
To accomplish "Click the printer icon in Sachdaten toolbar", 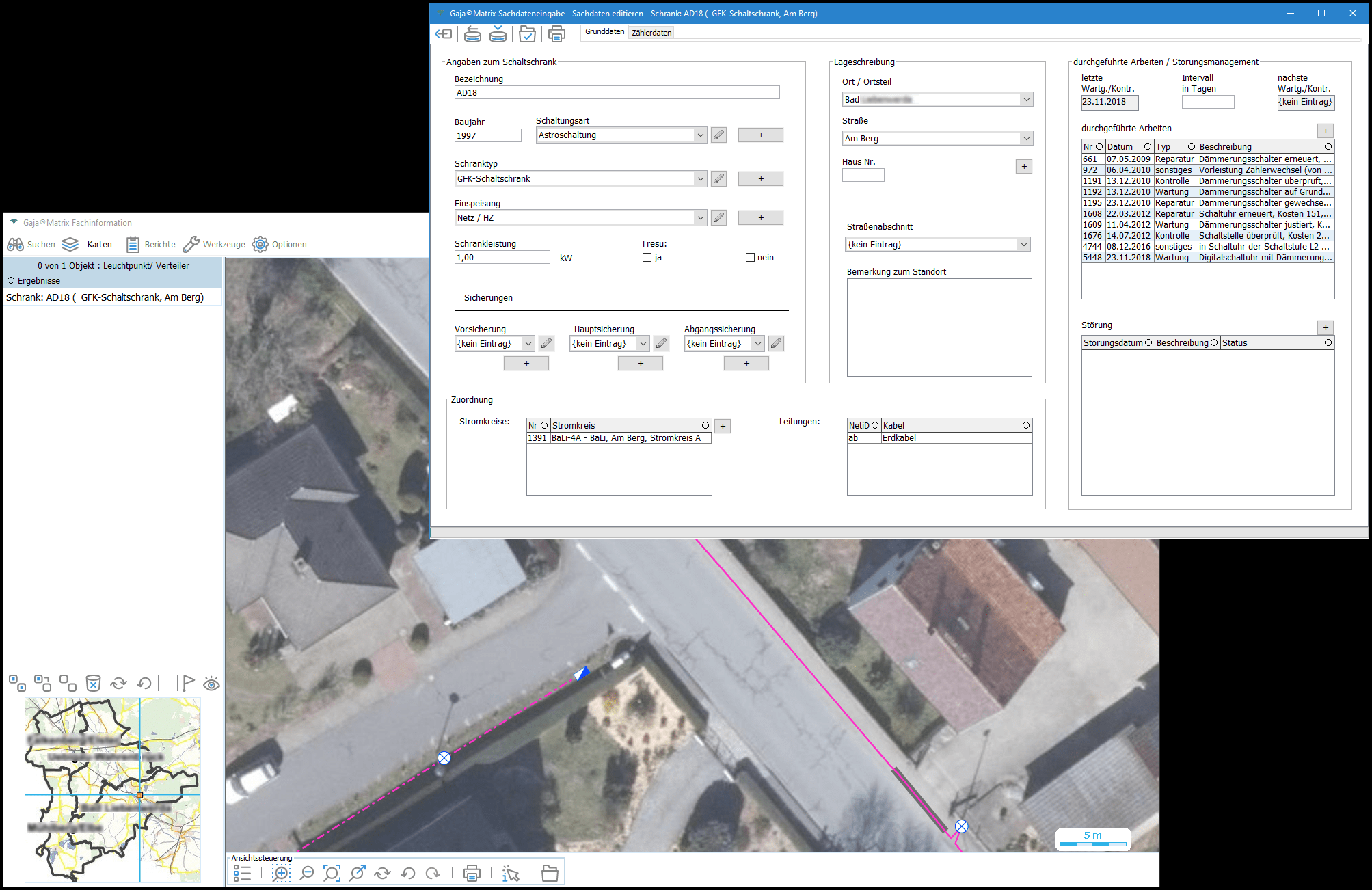I will 556,33.
